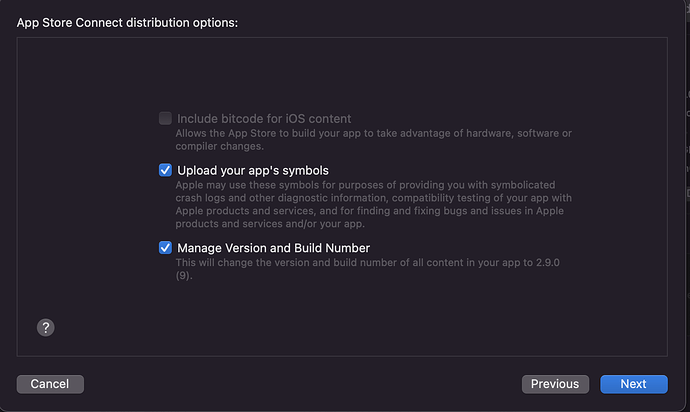The width and height of the screenshot is (690, 412).
Task: Open help with the question mark button
Action: tap(45, 328)
